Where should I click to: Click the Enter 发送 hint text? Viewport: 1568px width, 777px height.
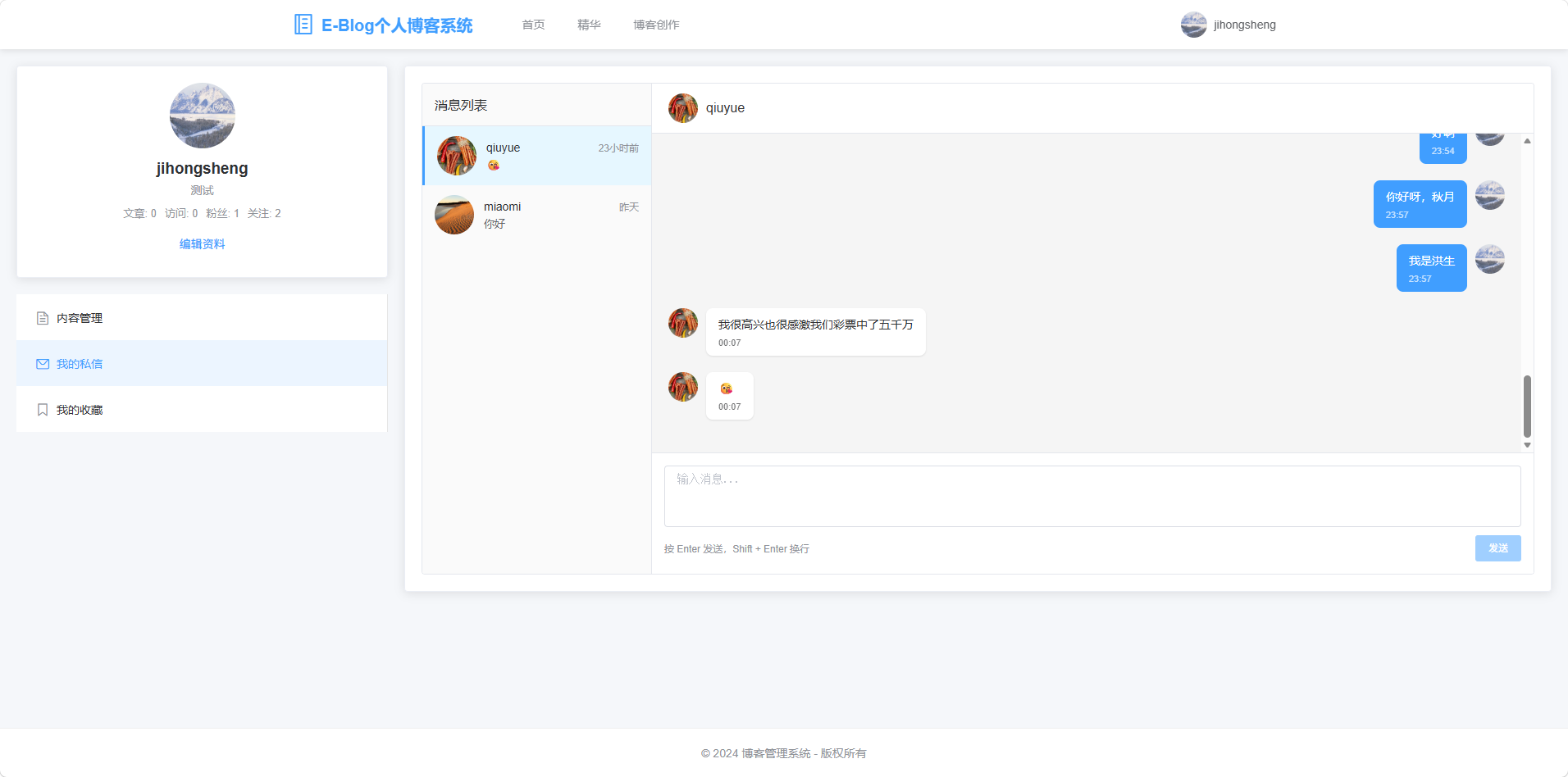pos(736,549)
